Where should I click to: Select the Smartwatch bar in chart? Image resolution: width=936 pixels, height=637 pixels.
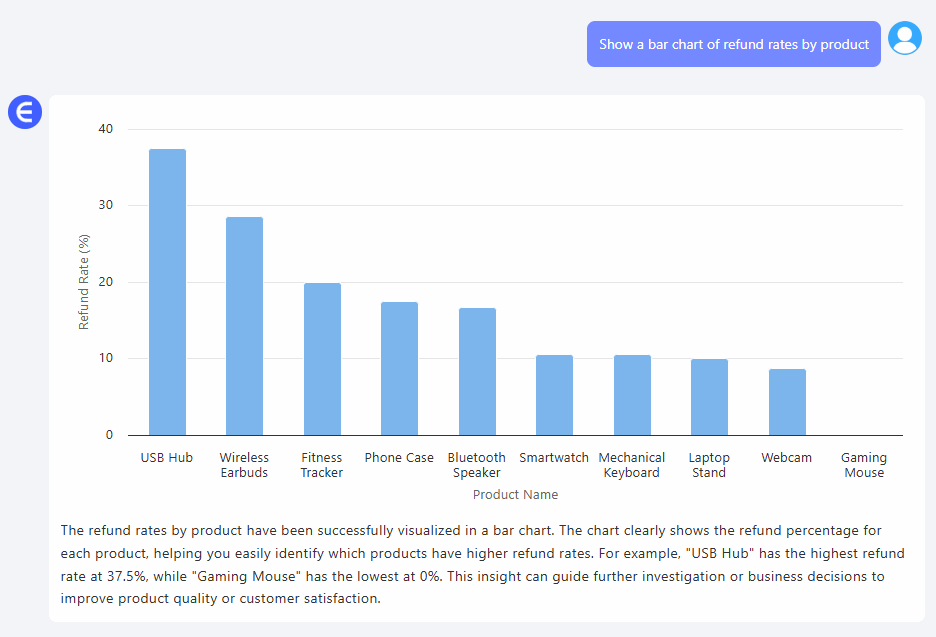pyautogui.click(x=554, y=395)
